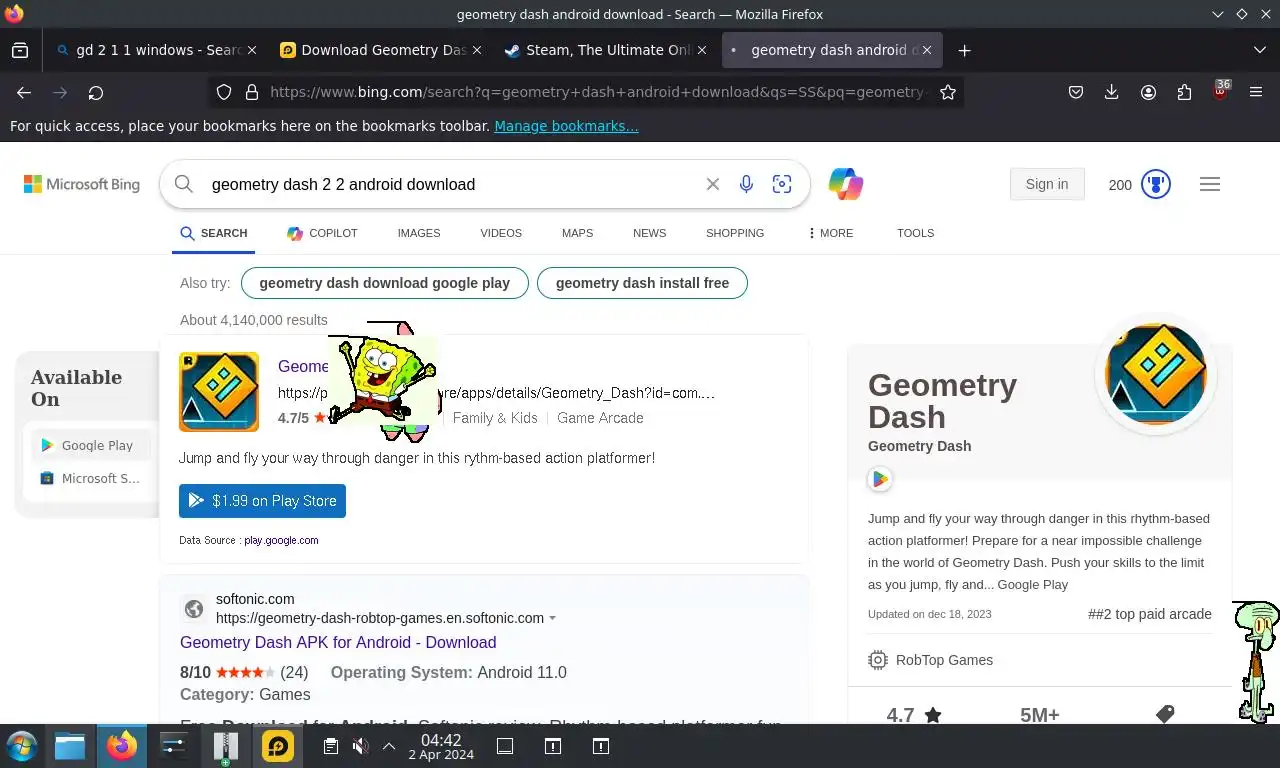1280x768 pixels.
Task: Open archive manager zipper taskbar icon
Action: [x=226, y=748]
